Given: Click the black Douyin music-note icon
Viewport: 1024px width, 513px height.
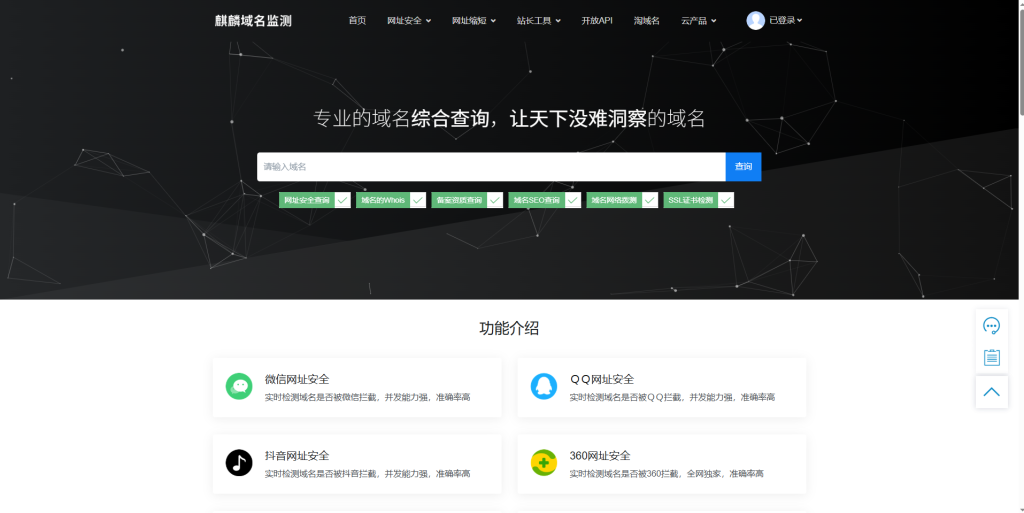Looking at the screenshot, I should [239, 463].
